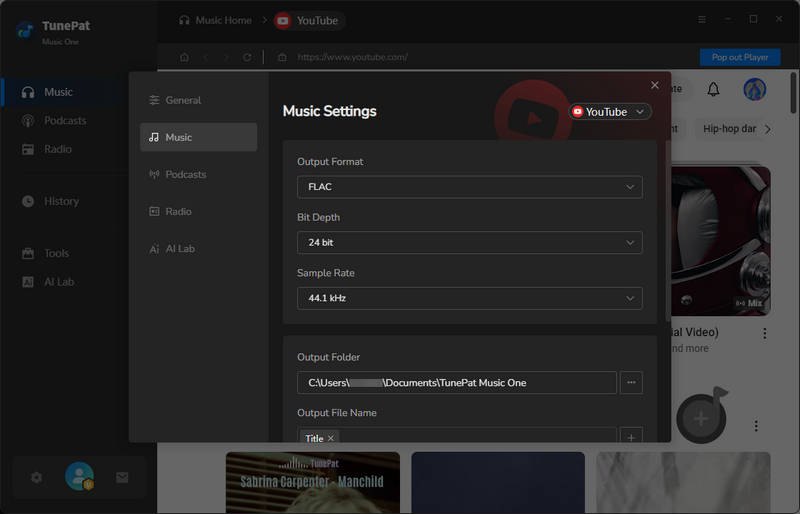Open the hamburger menu in title bar
Viewport: 800px width, 514px height.
pos(701,19)
